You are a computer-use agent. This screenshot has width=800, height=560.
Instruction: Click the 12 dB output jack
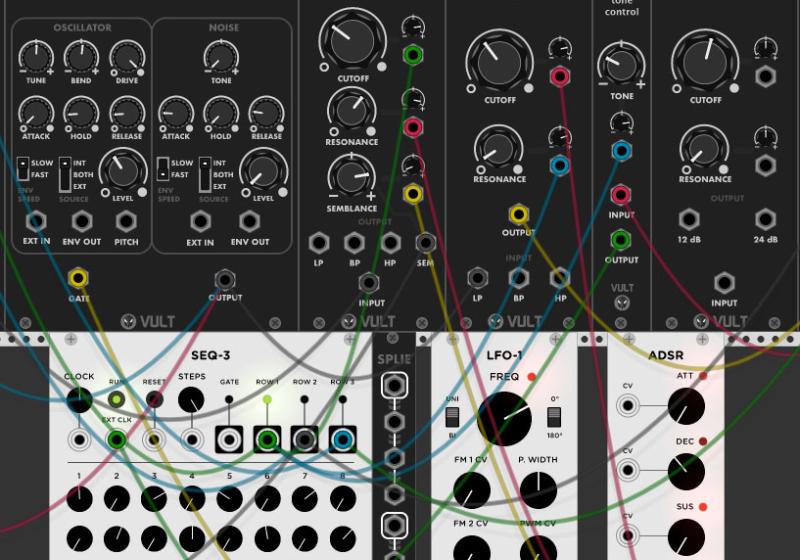(688, 220)
